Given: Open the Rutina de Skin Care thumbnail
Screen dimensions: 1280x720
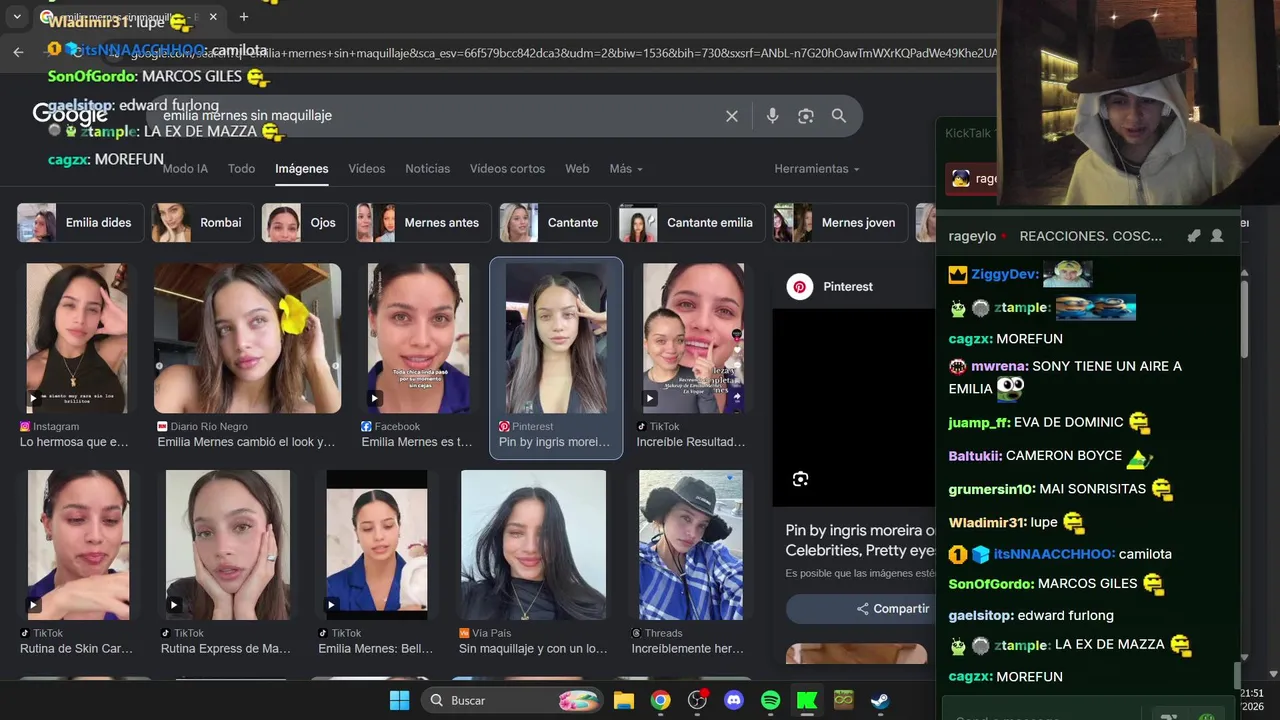Looking at the screenshot, I should pos(78,545).
